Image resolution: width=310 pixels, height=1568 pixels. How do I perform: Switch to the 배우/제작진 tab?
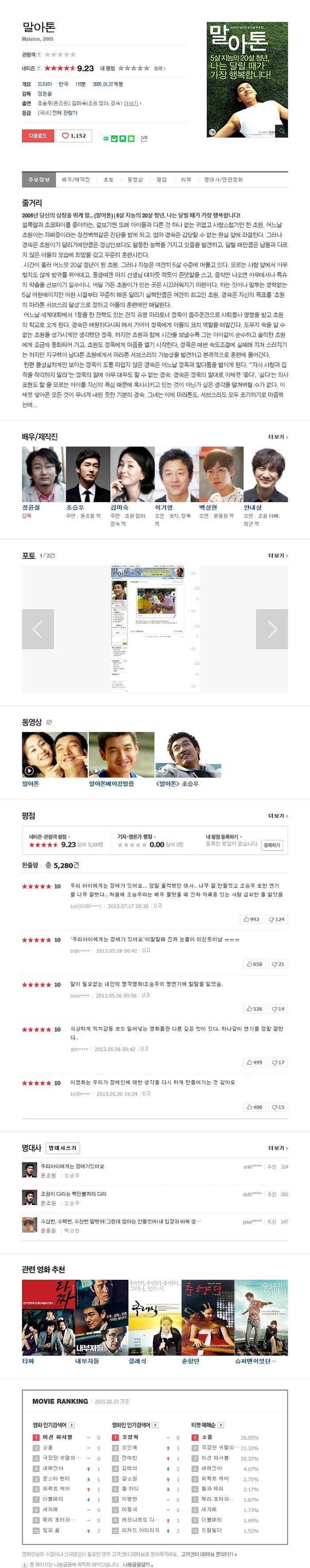coord(76,180)
